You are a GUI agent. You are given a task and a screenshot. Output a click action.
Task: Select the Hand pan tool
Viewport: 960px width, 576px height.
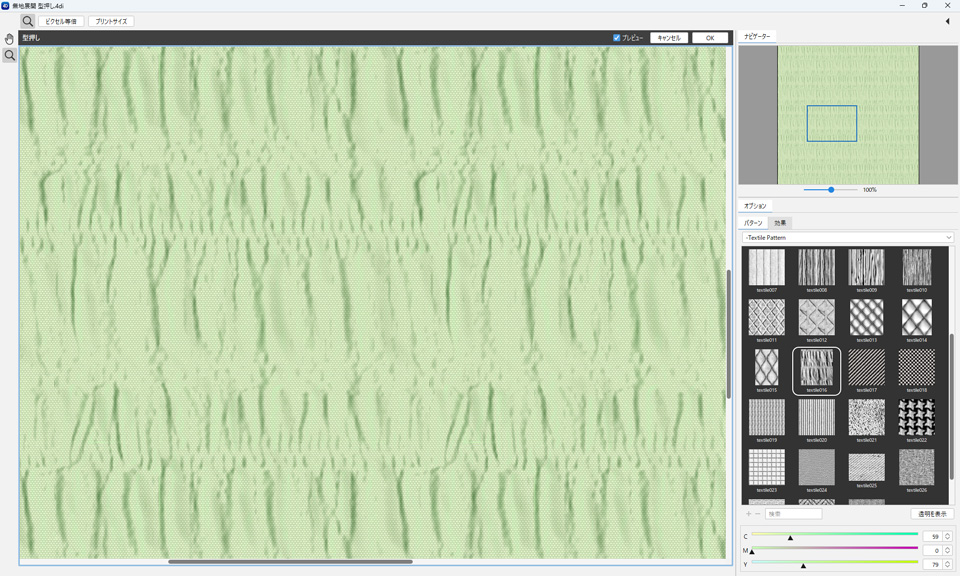pos(9,39)
